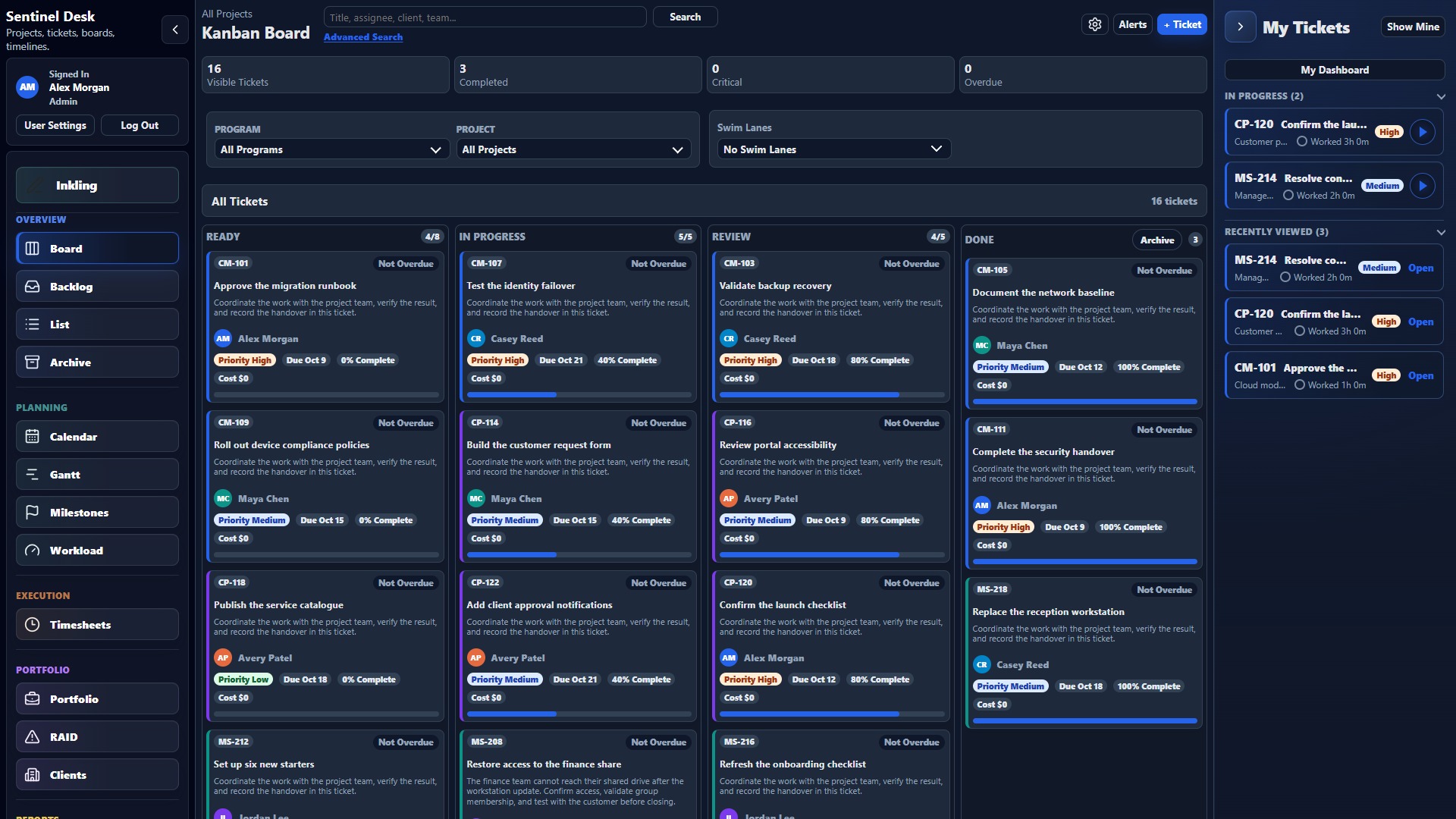The width and height of the screenshot is (1456, 819).
Task: Open the Project dropdown
Action: [x=573, y=149]
